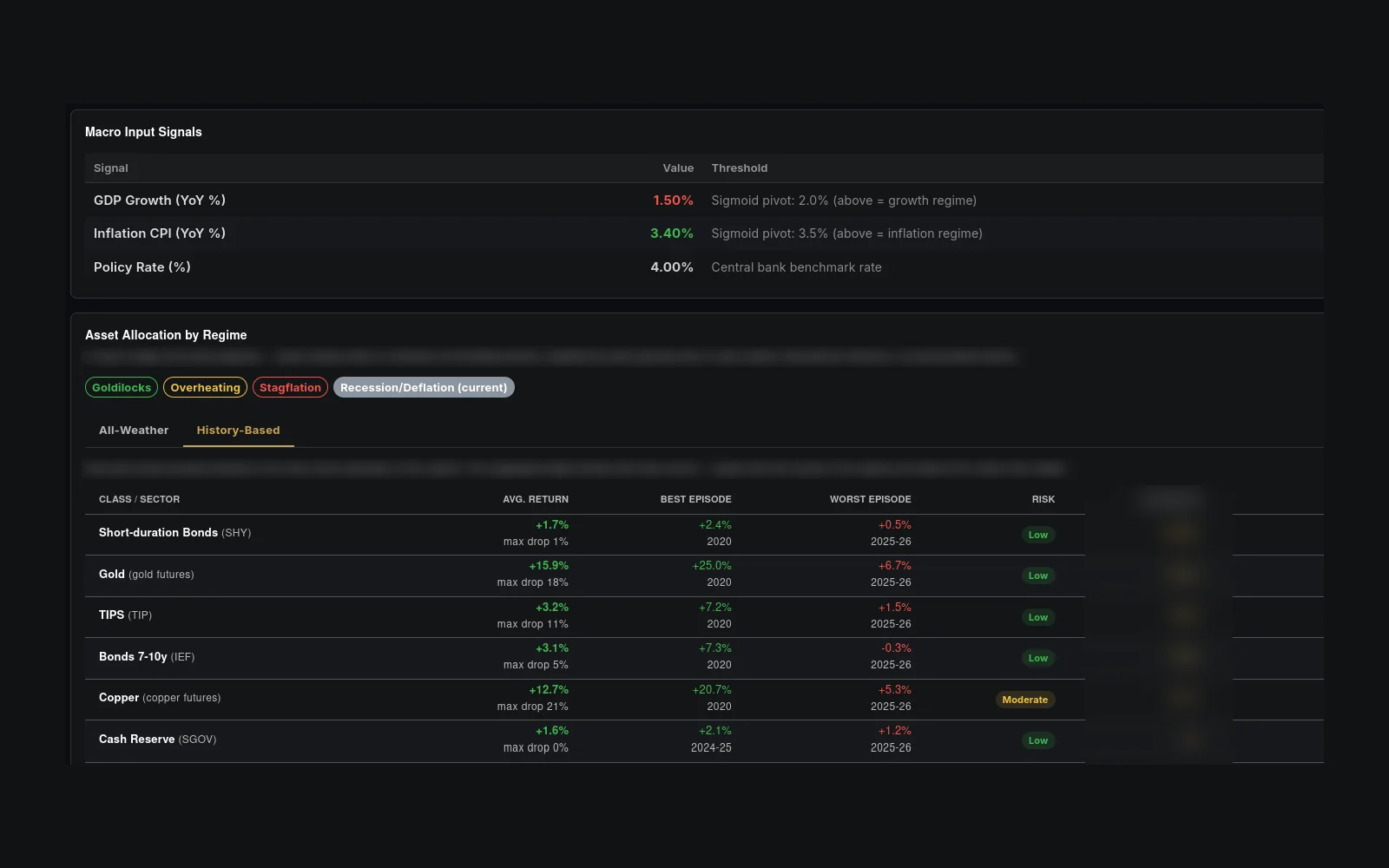Image resolution: width=1389 pixels, height=868 pixels.
Task: Click the Policy Rate value 4.00%
Action: 672,267
